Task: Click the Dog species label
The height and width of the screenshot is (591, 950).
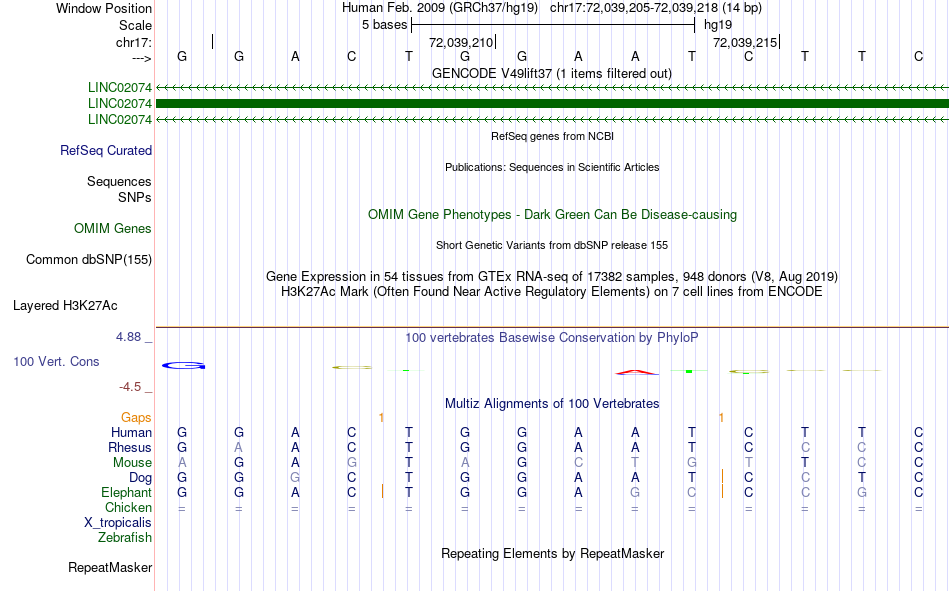Action: coord(140,478)
